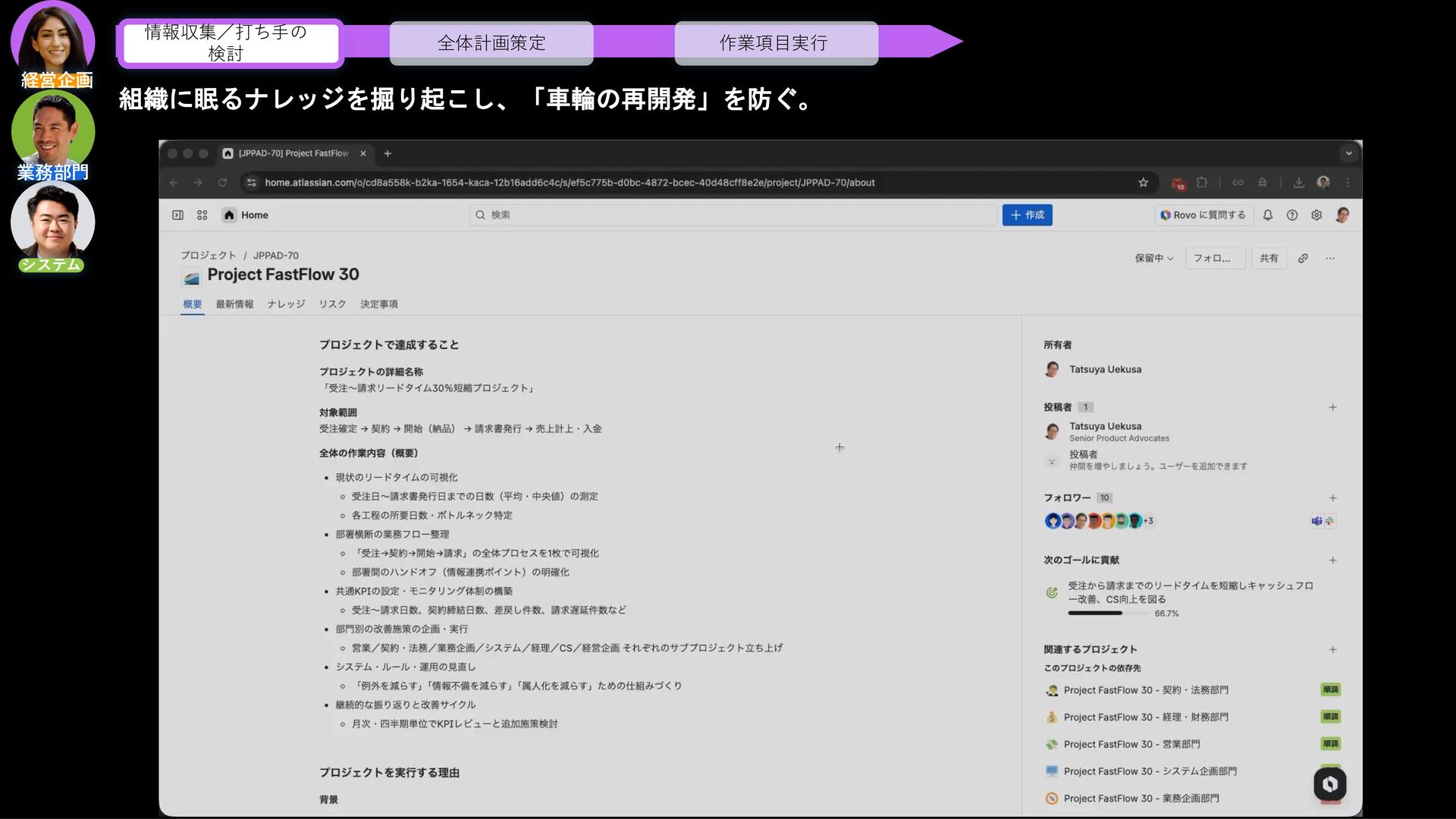Click the notifications bell icon
1456x819 pixels.
[1268, 215]
